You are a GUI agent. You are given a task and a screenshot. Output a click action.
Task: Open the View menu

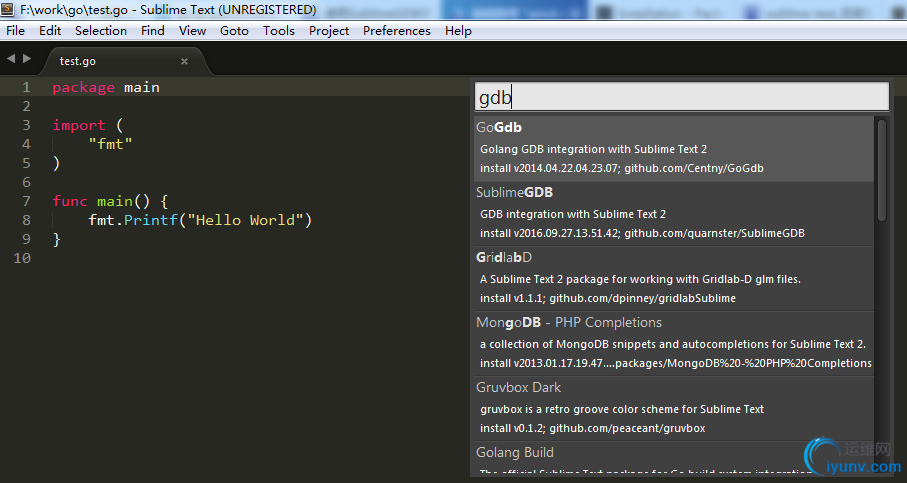[192, 31]
